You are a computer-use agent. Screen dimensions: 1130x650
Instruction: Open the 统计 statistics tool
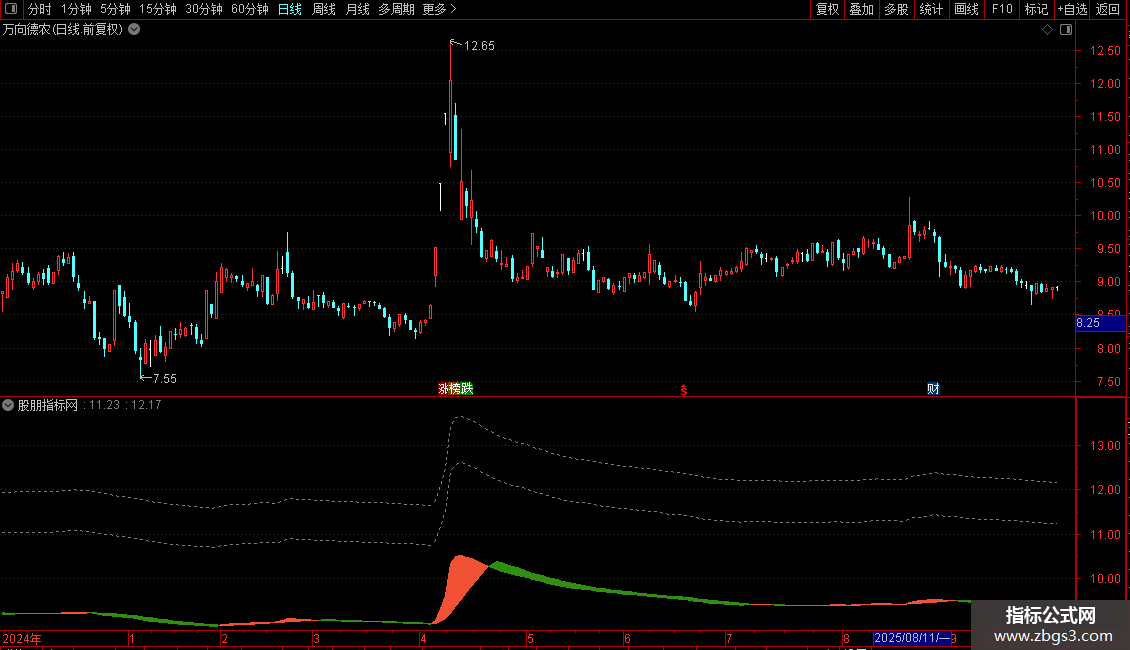tap(931, 9)
